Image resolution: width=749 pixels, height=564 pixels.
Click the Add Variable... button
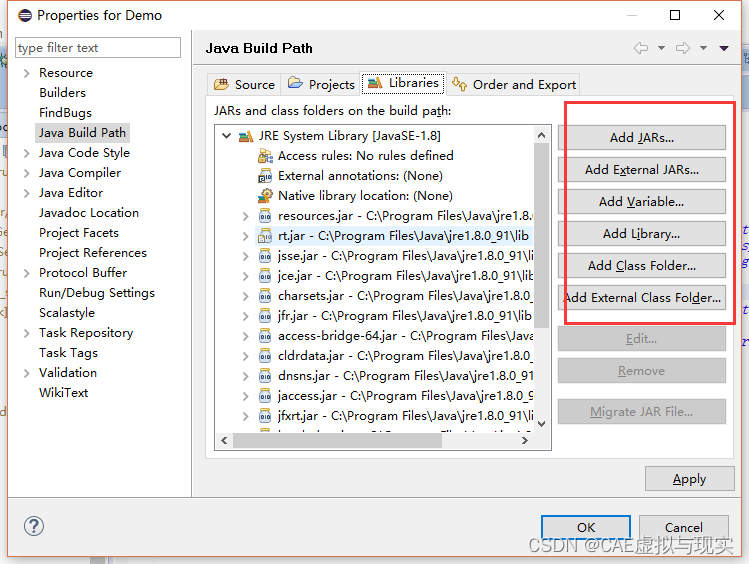pyautogui.click(x=642, y=202)
